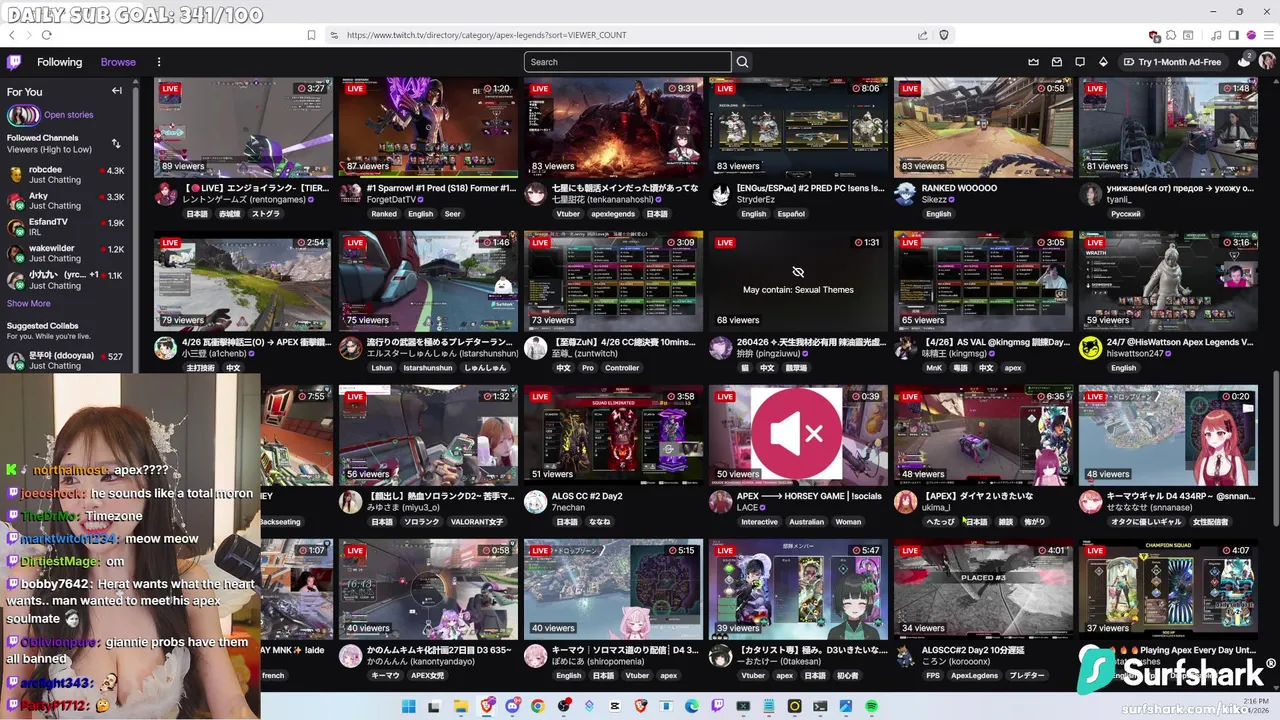Click the share page icon in address bar
The width and height of the screenshot is (1280, 720).
coord(922,35)
